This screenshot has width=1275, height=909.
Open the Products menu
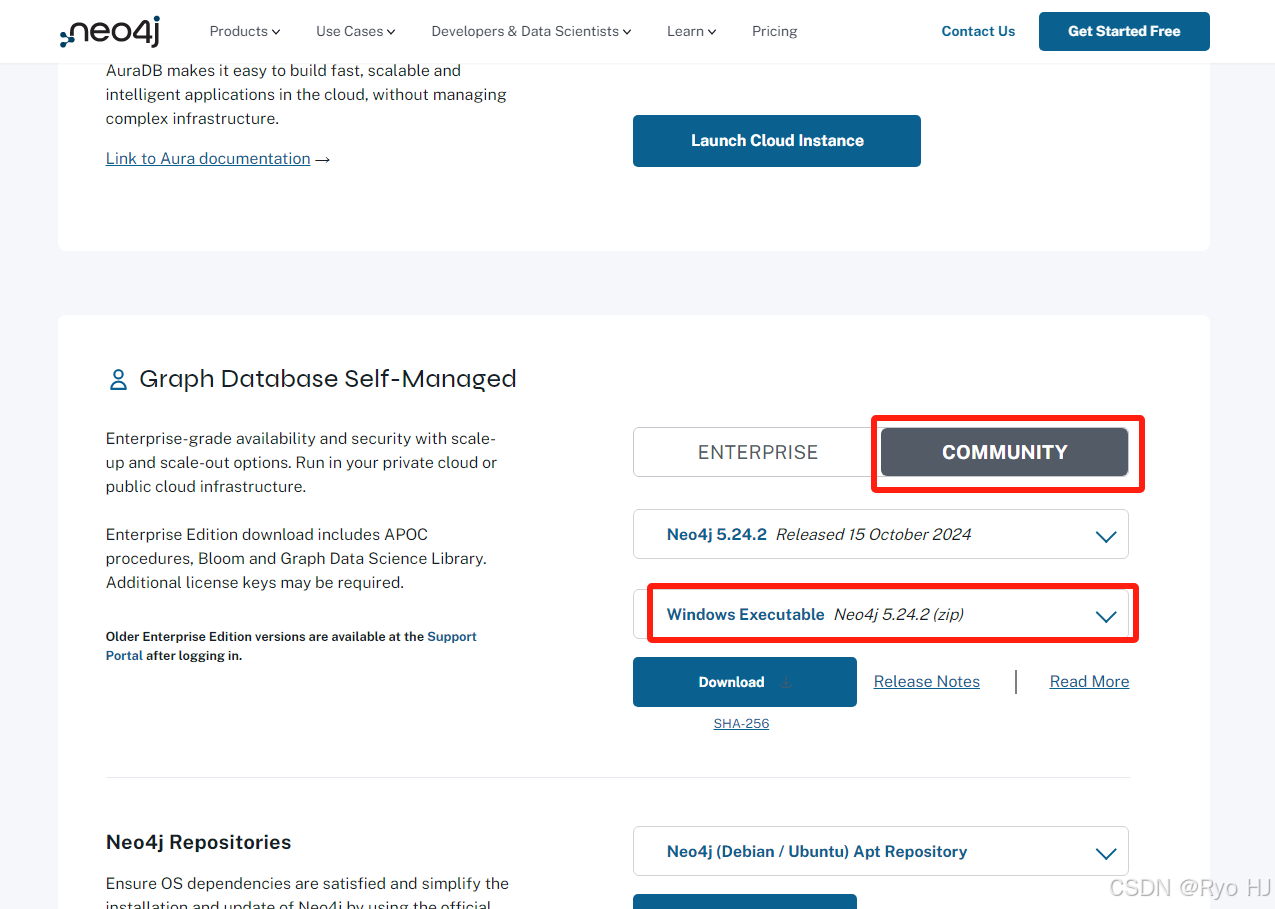point(244,31)
